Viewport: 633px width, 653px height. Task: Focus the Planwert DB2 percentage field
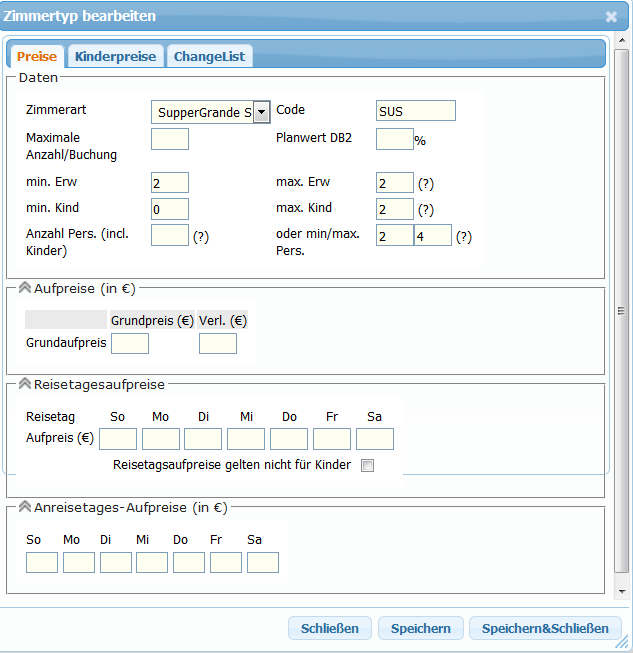click(394, 139)
